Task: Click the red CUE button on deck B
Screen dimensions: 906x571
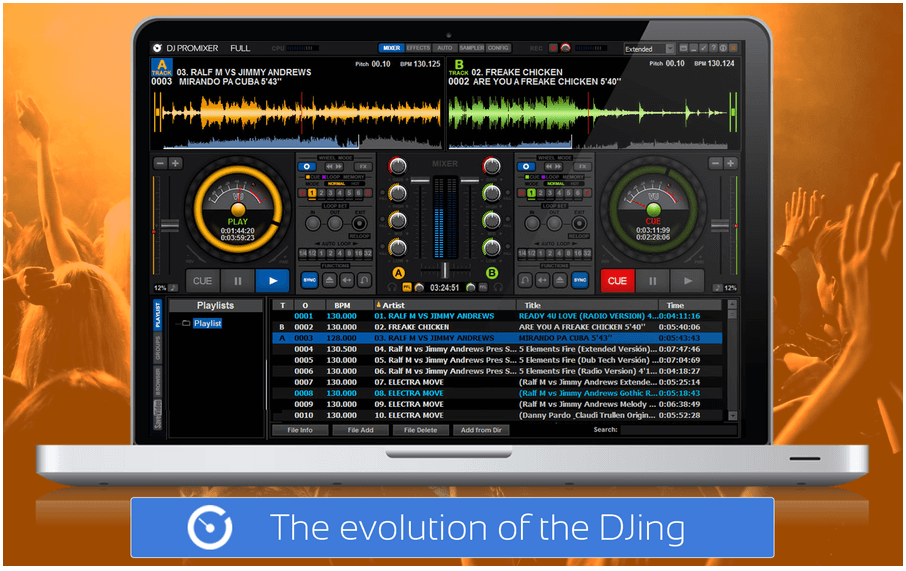Action: tap(617, 281)
